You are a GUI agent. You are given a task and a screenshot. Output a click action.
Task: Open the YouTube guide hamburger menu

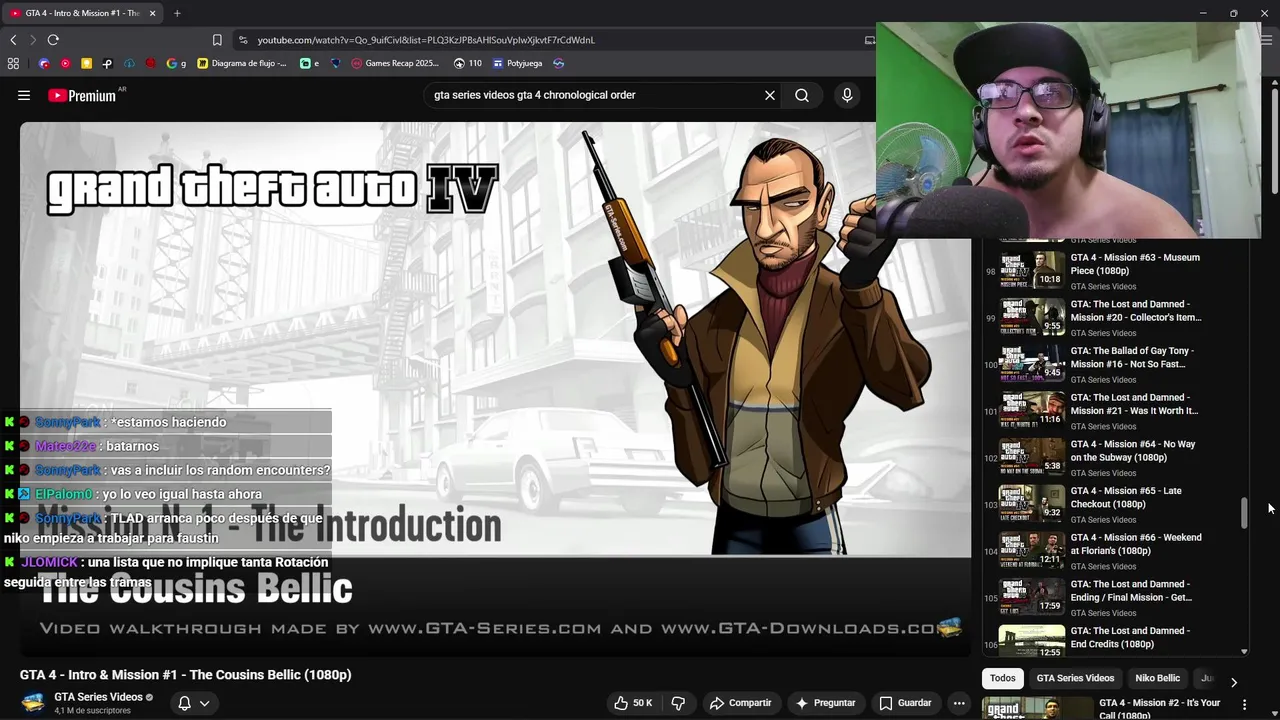23,96
